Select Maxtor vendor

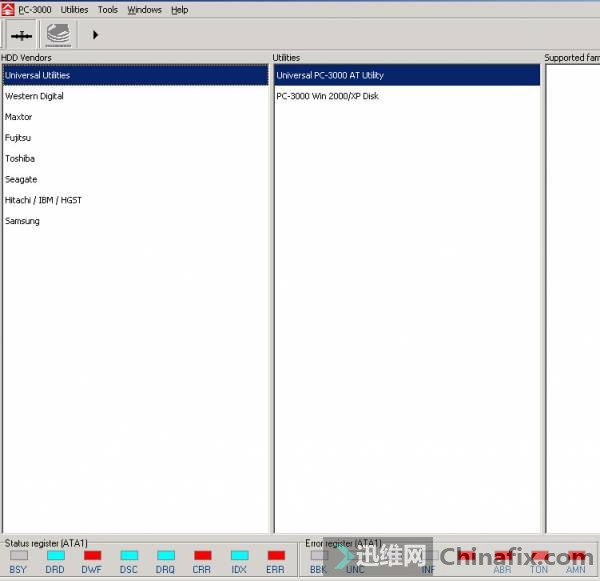(135, 117)
